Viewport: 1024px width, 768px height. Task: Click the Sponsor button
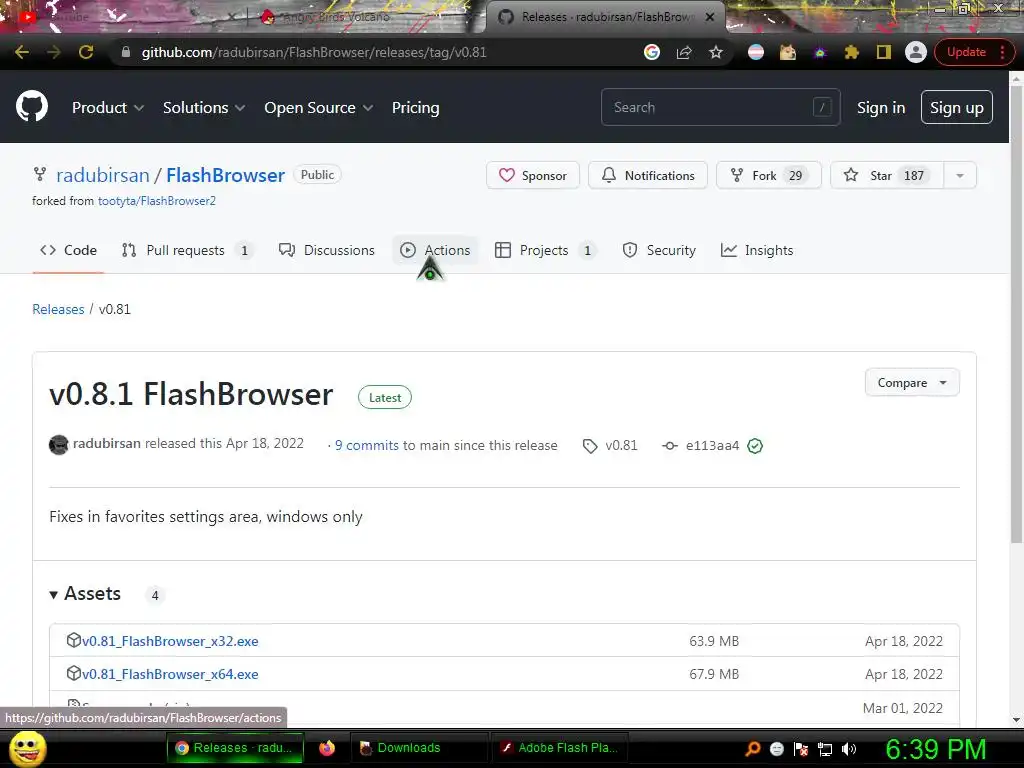532,175
